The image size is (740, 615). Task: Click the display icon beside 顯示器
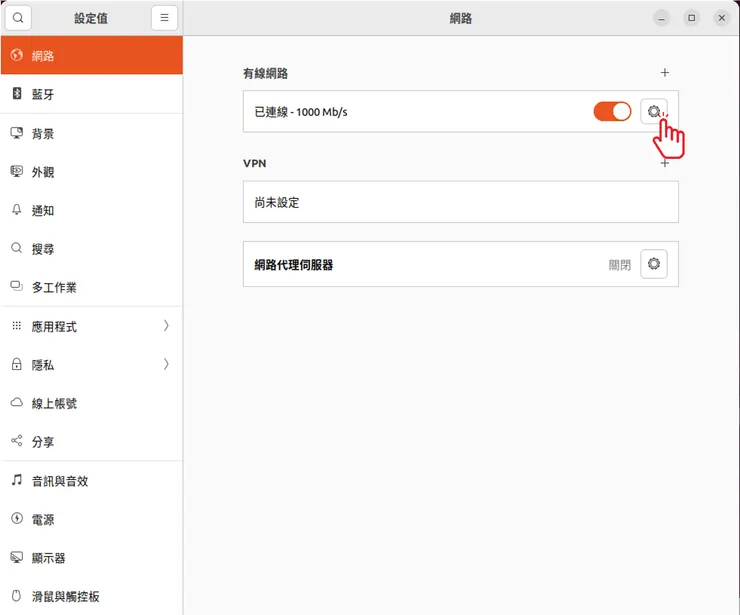(17, 557)
